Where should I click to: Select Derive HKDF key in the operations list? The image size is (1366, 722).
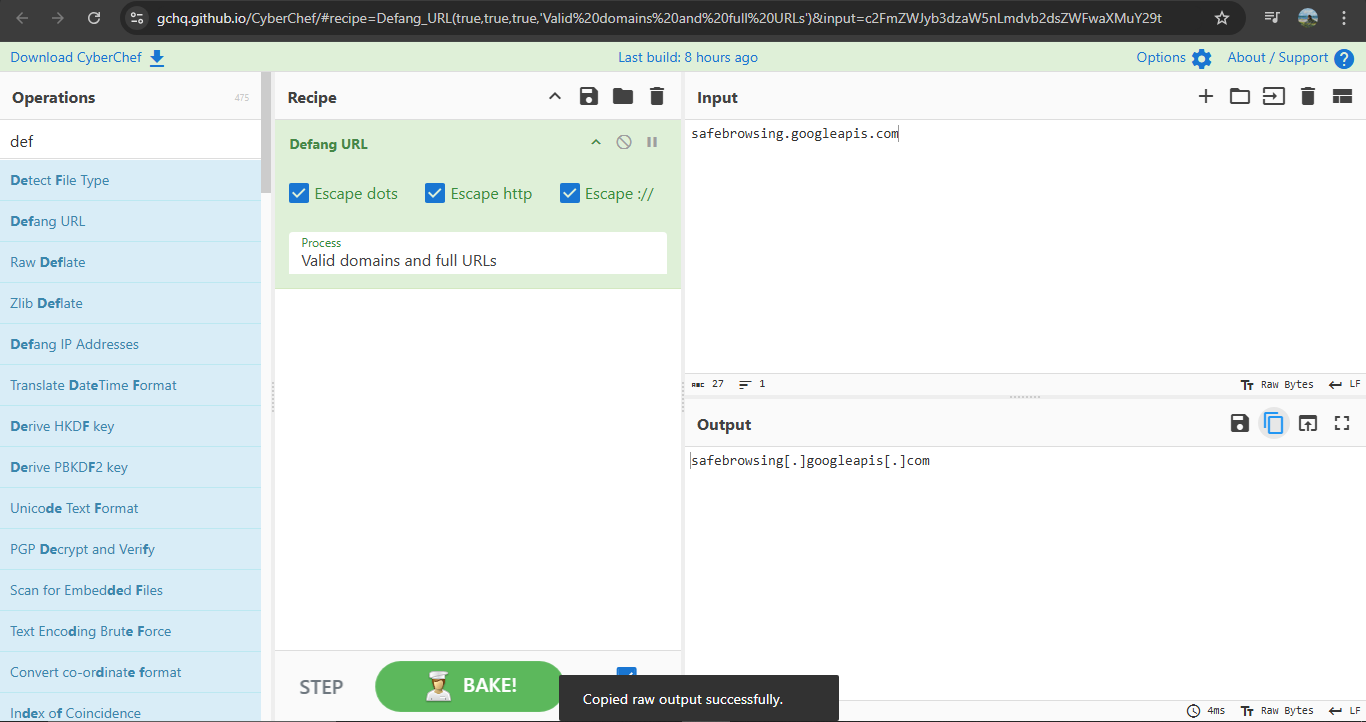130,426
